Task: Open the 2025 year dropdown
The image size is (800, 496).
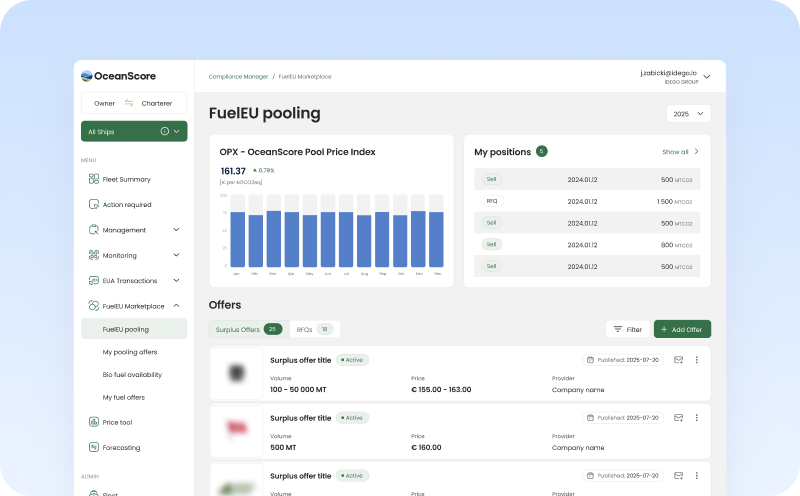Action: [x=688, y=114]
